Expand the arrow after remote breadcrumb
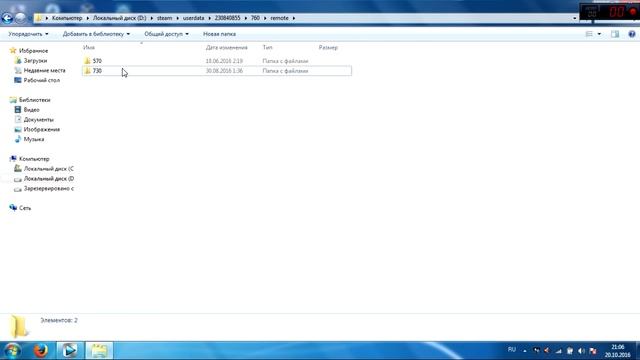640x360 pixels. [x=293, y=18]
